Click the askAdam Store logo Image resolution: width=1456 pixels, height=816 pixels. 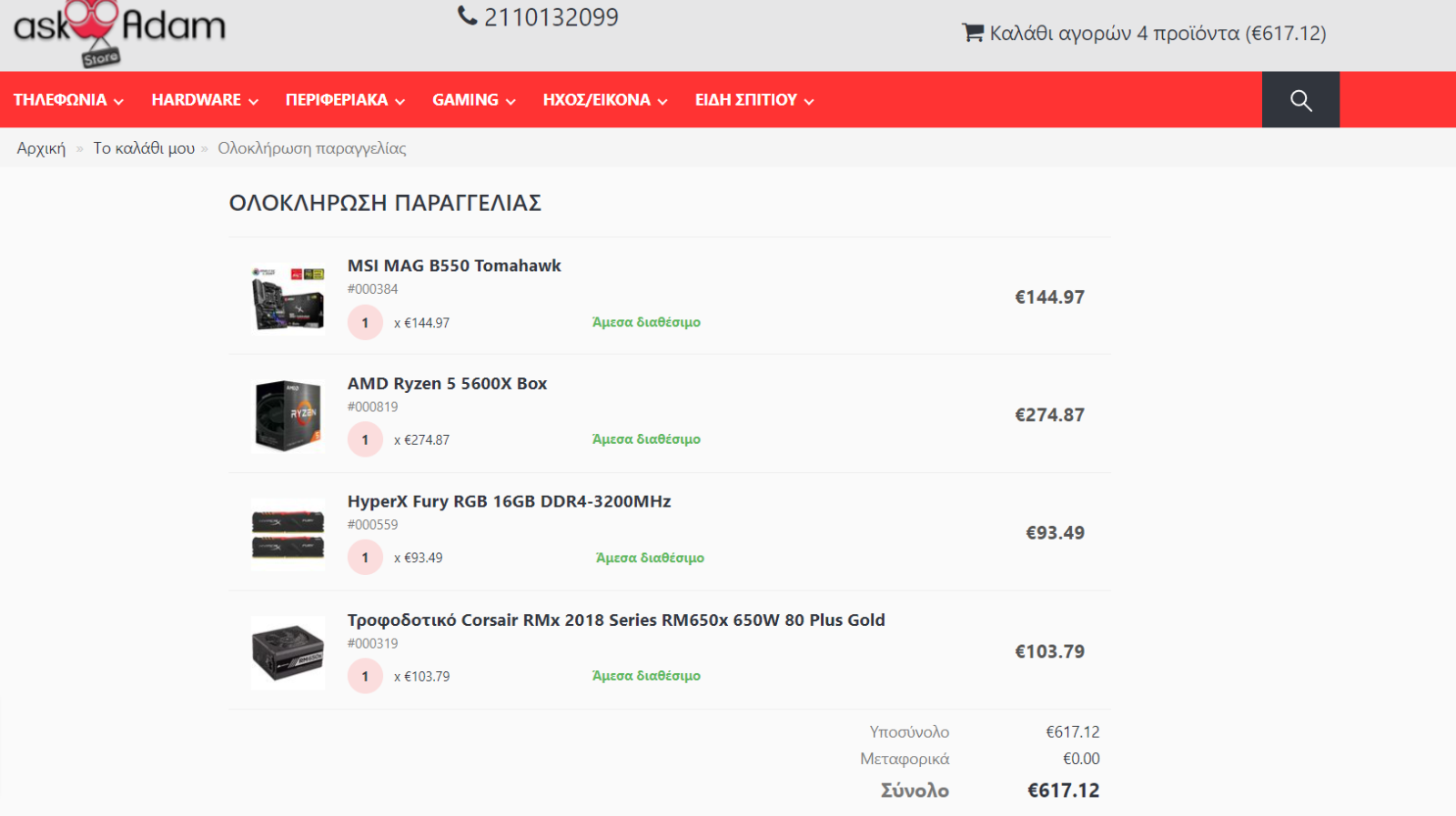119,33
